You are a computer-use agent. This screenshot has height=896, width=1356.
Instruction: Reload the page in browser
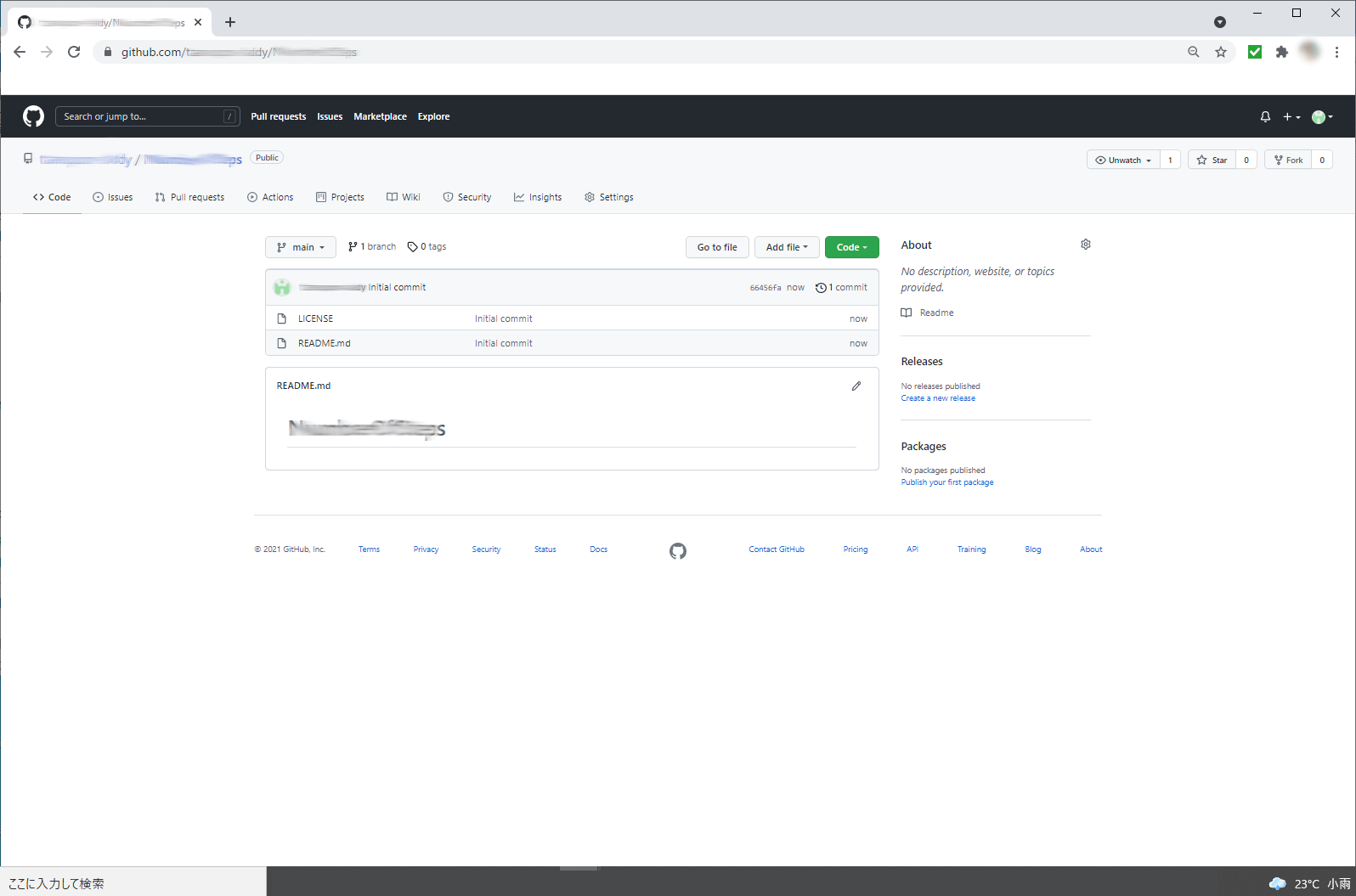[x=74, y=52]
